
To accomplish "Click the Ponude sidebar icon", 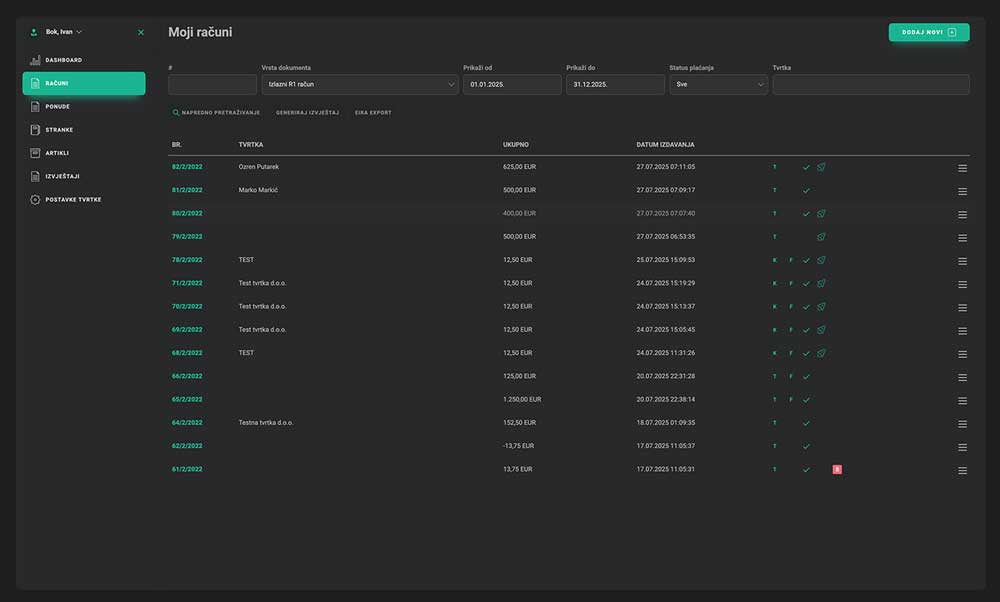I will point(36,107).
